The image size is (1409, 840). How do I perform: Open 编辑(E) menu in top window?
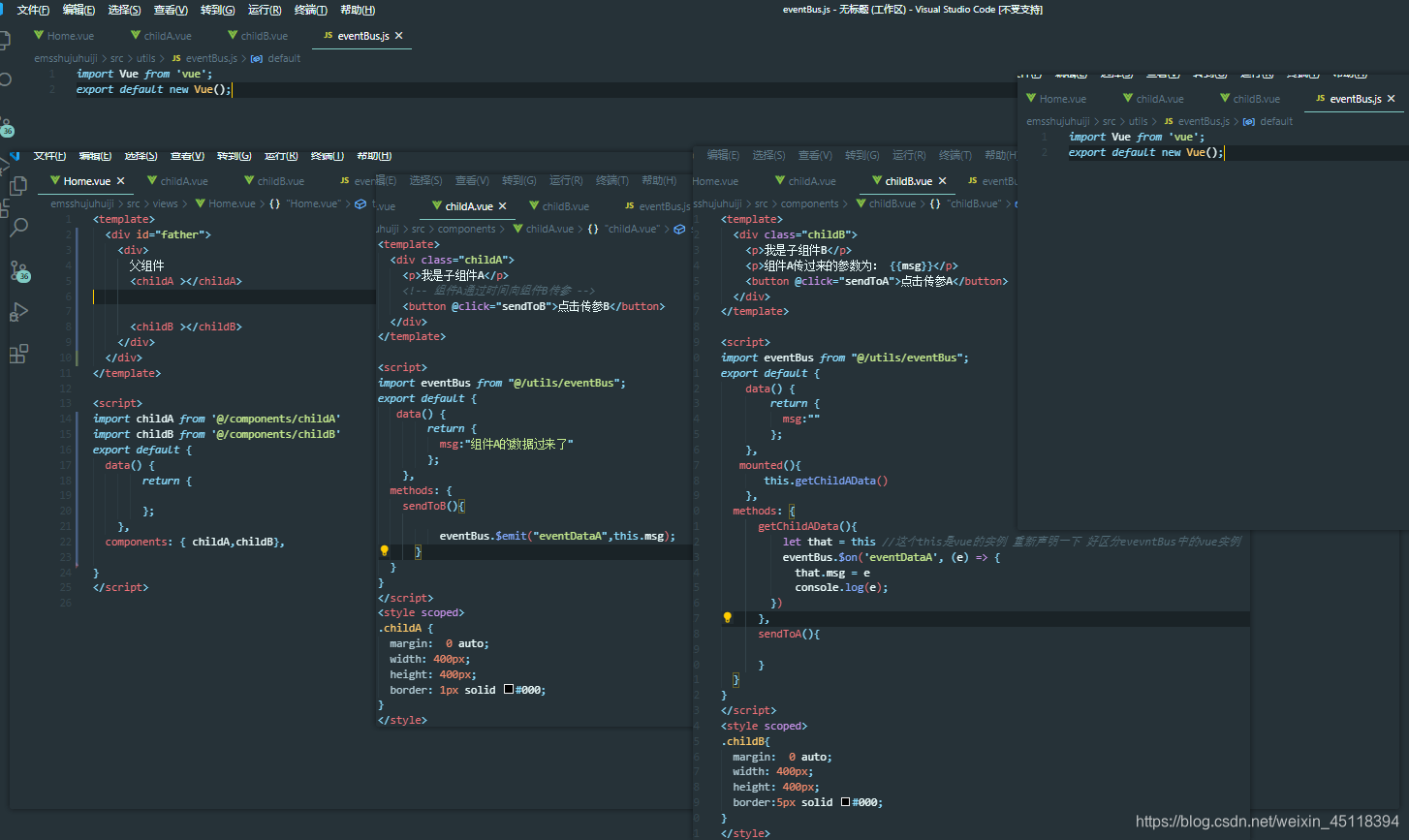pos(78,10)
